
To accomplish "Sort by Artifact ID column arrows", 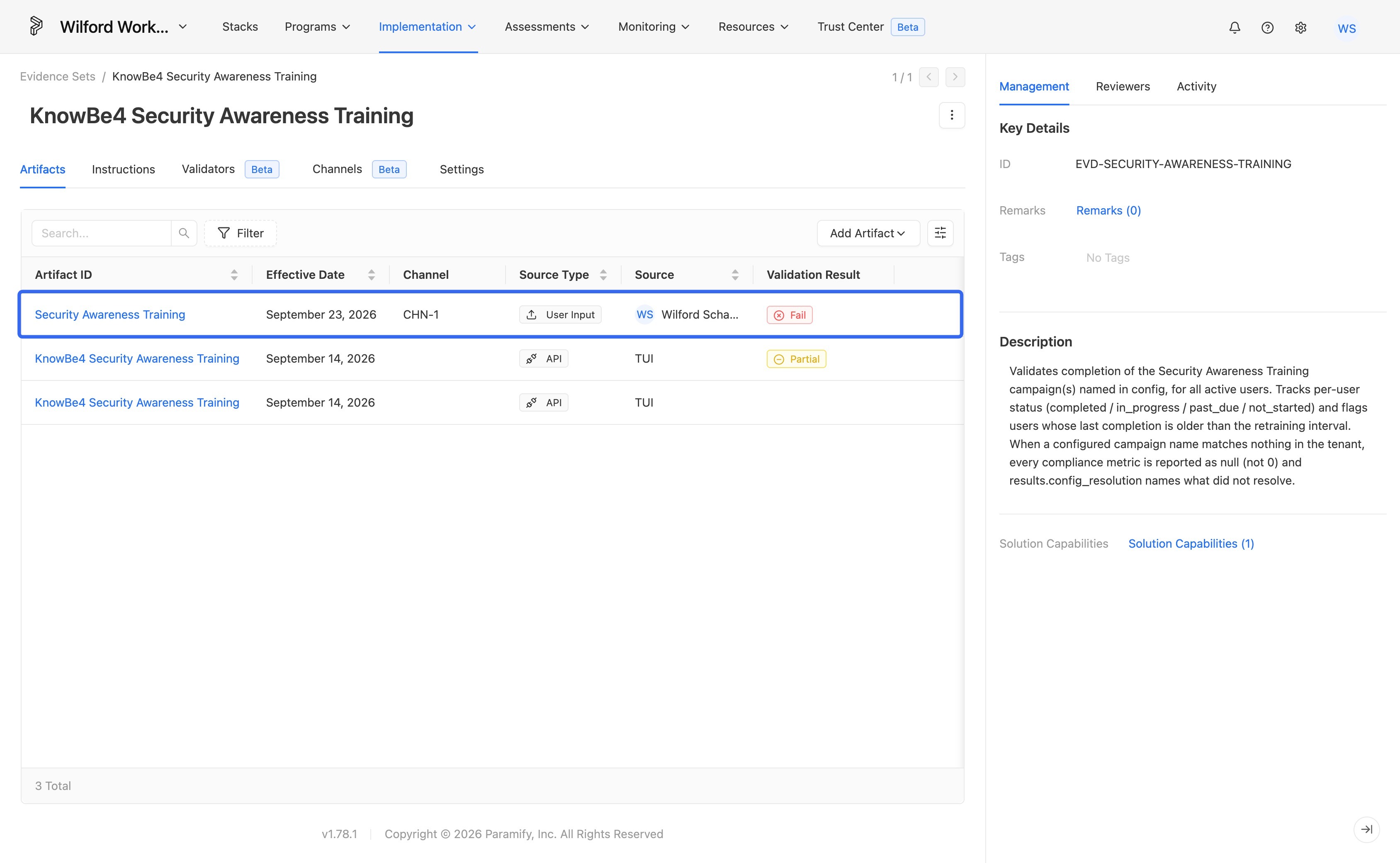I will coord(234,275).
